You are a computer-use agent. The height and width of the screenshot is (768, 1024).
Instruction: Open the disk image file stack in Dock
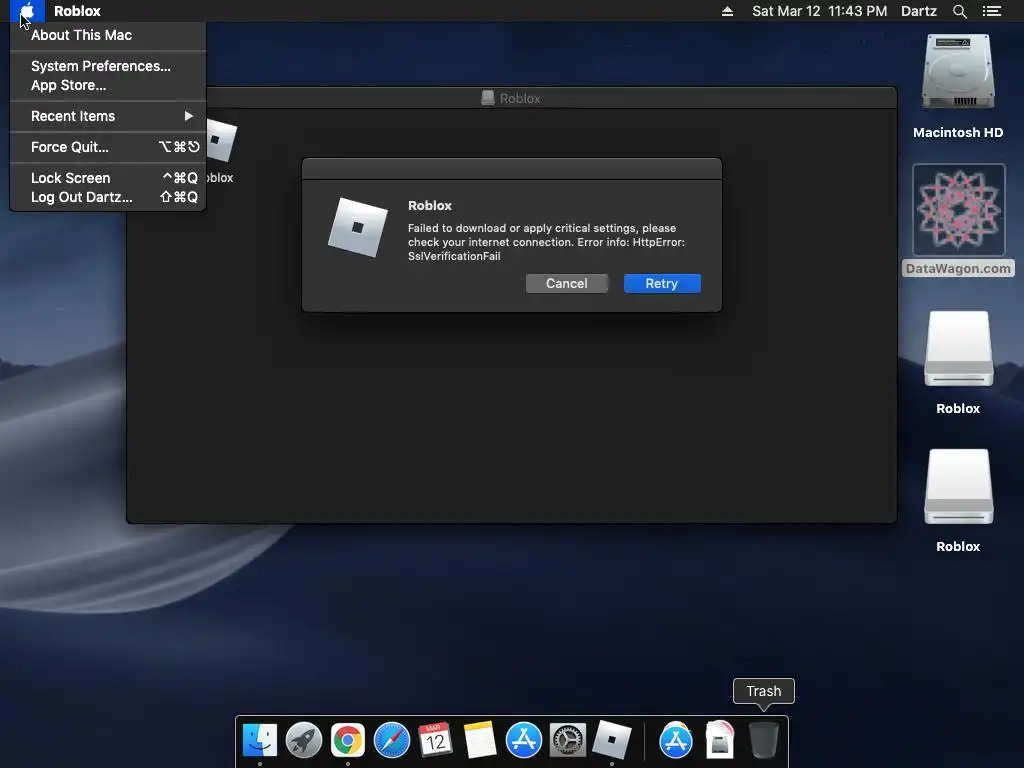tap(720, 740)
